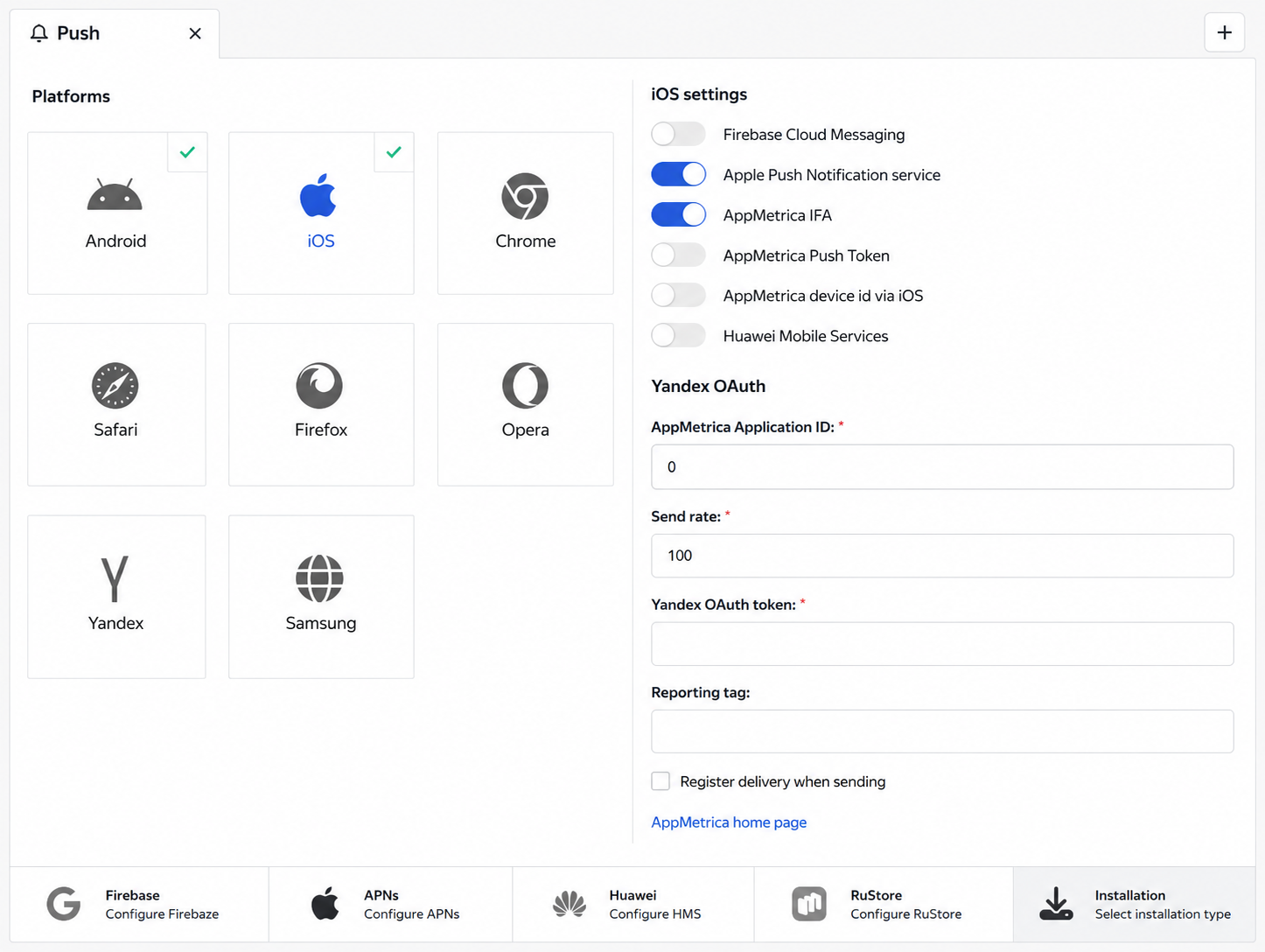This screenshot has height=952, width=1265.
Task: Switch to the Push tab
Action: coord(114,33)
